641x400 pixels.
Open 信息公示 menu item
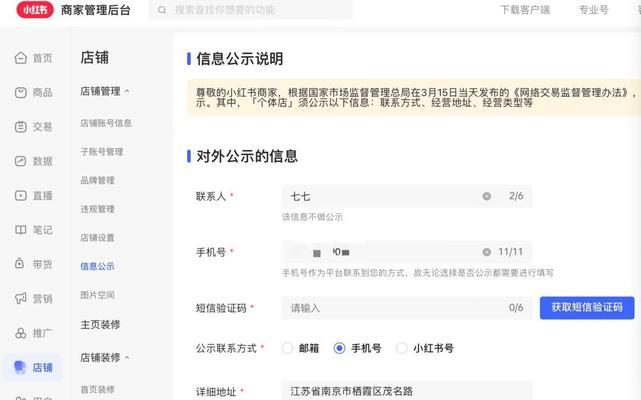97,266
